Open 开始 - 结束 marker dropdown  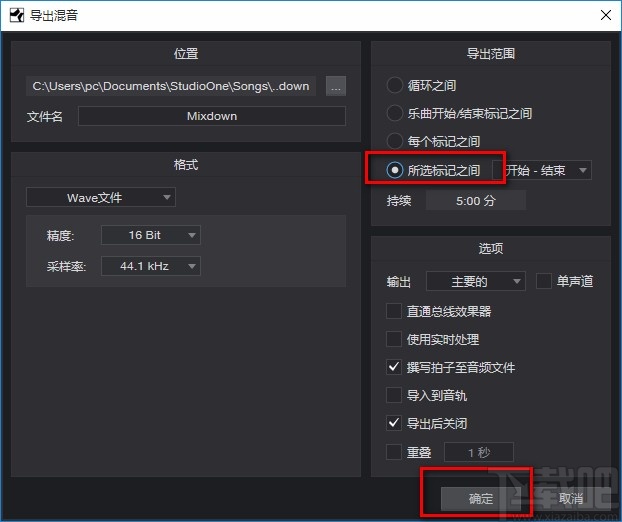(x=542, y=171)
